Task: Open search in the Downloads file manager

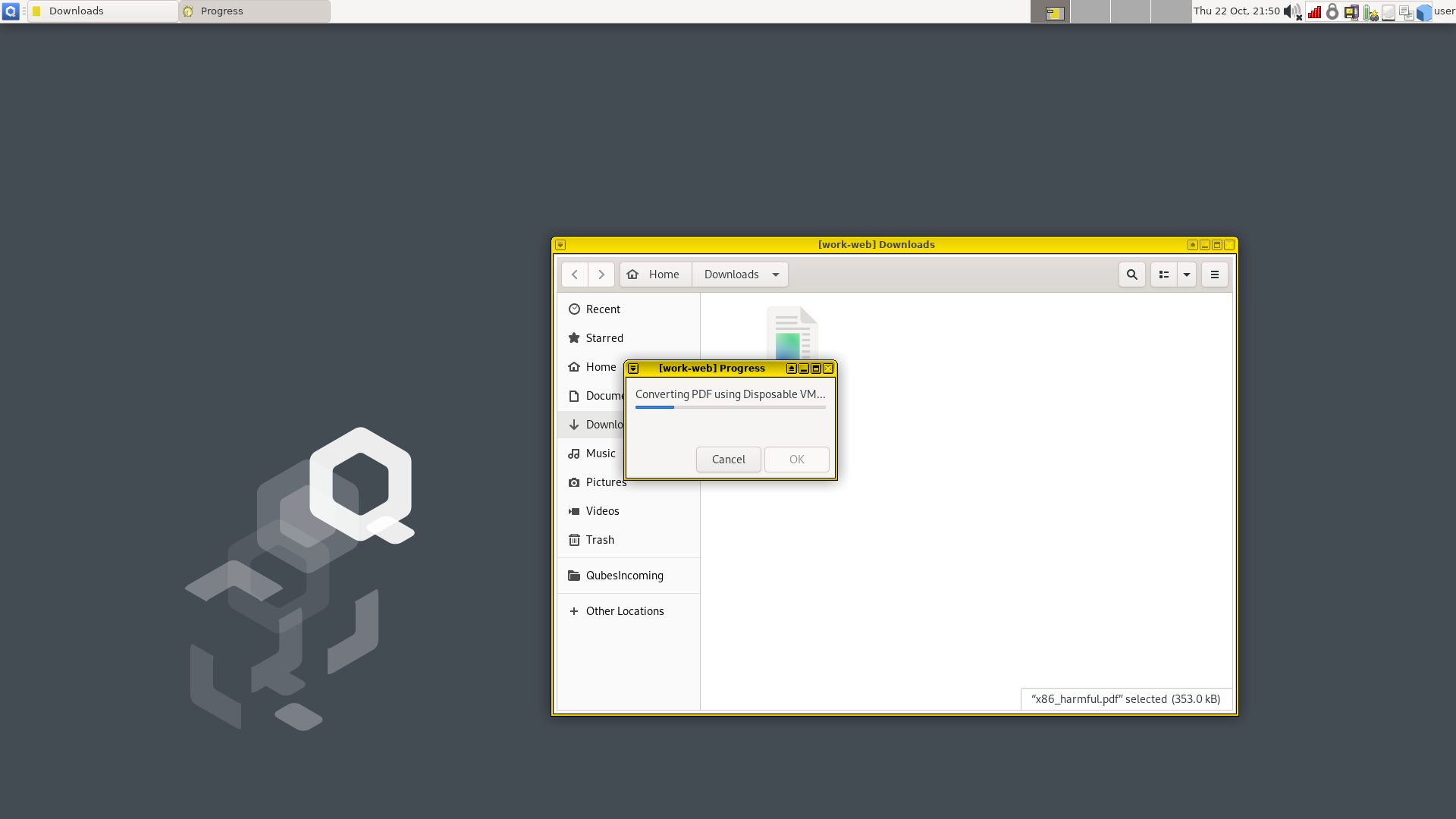Action: pyautogui.click(x=1131, y=275)
